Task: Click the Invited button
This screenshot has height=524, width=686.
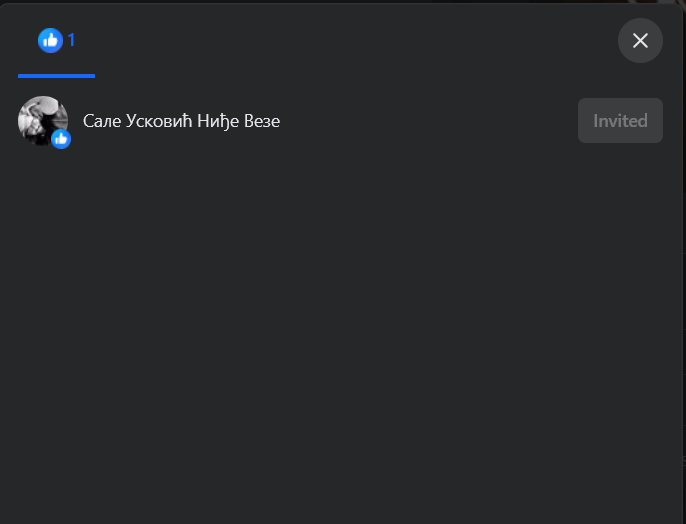Action: (620, 121)
